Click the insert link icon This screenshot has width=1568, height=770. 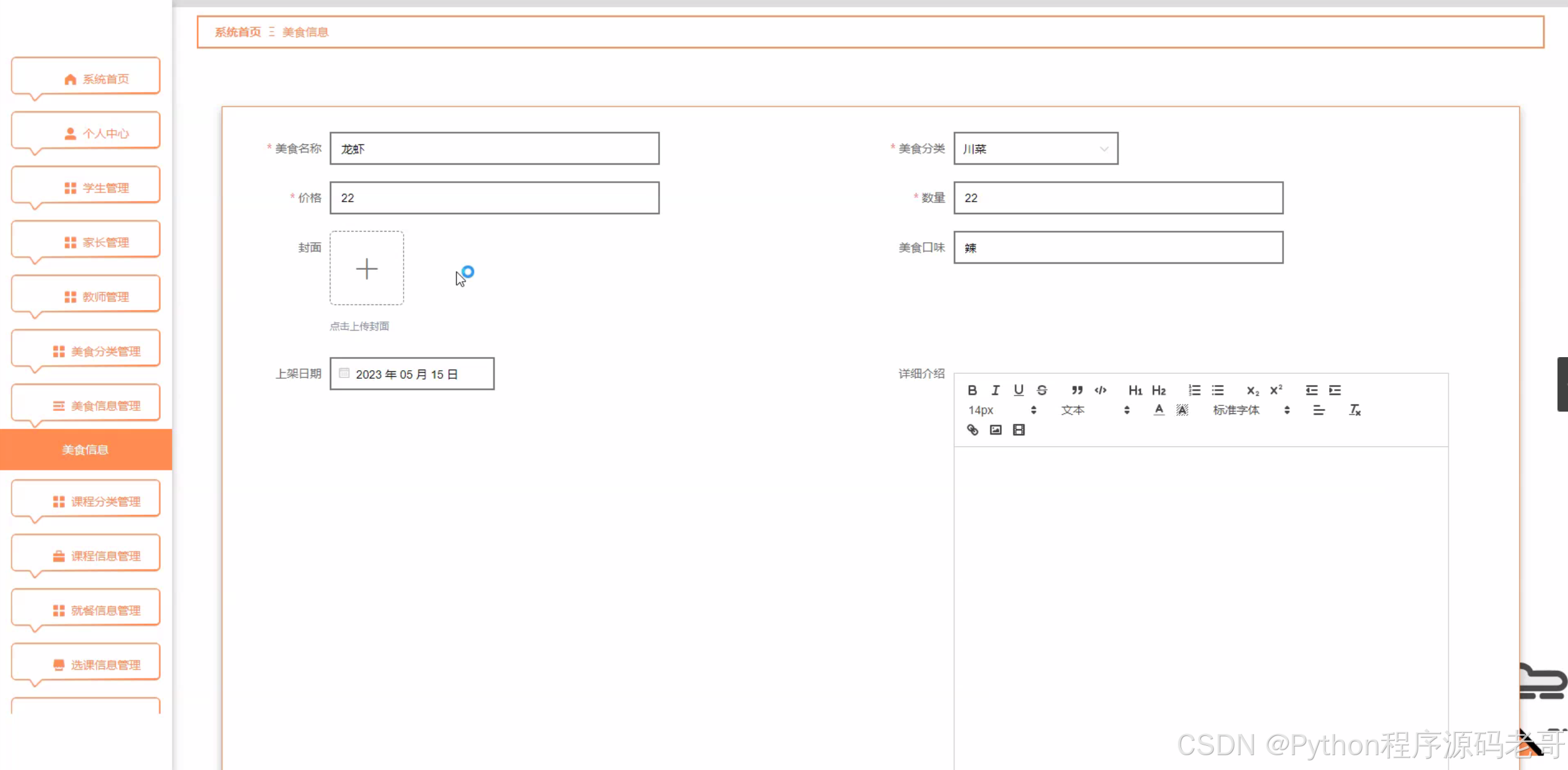click(x=972, y=430)
